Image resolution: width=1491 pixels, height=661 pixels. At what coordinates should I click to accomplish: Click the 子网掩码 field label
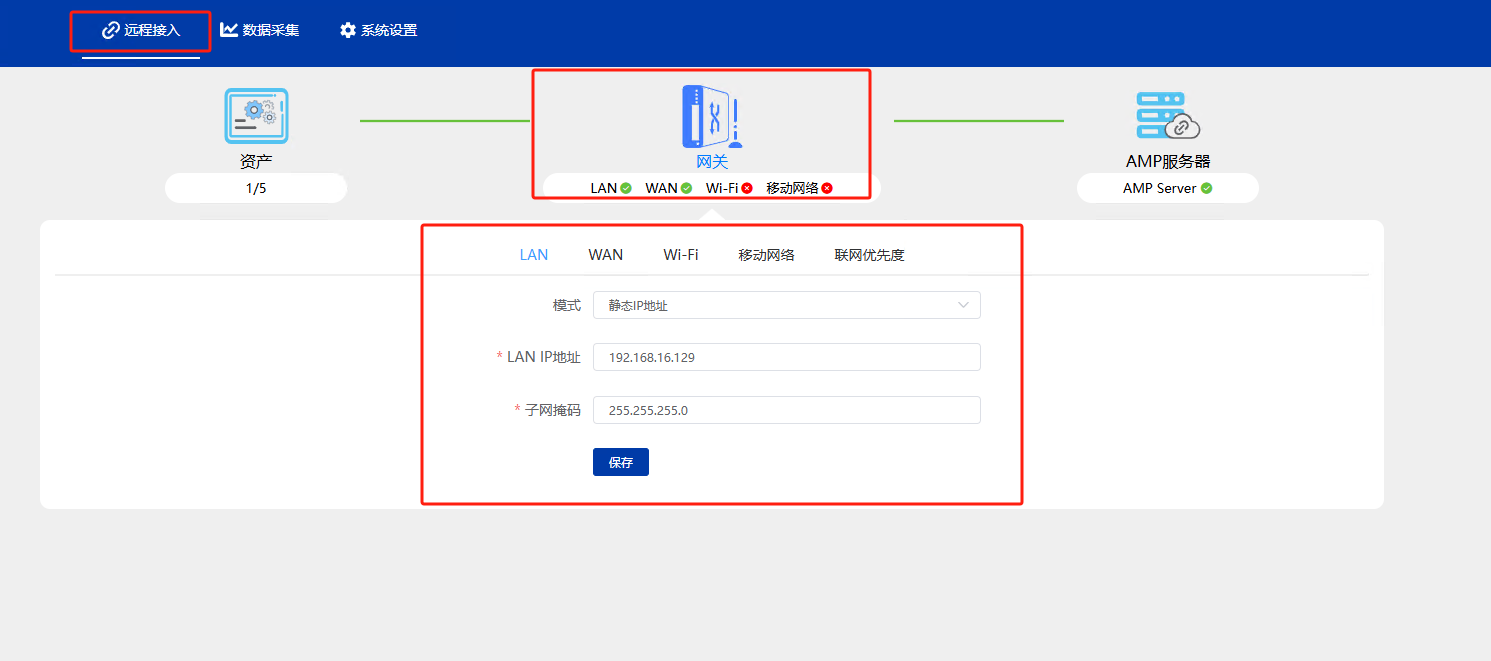tap(553, 410)
